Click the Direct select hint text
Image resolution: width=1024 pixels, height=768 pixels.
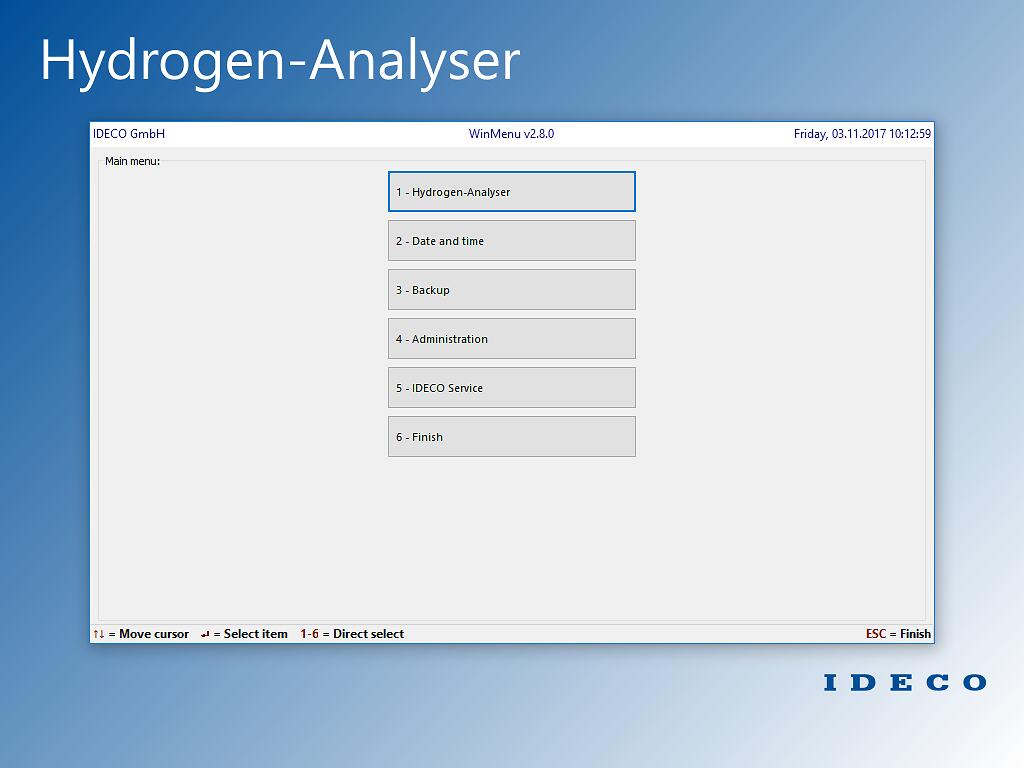(369, 634)
